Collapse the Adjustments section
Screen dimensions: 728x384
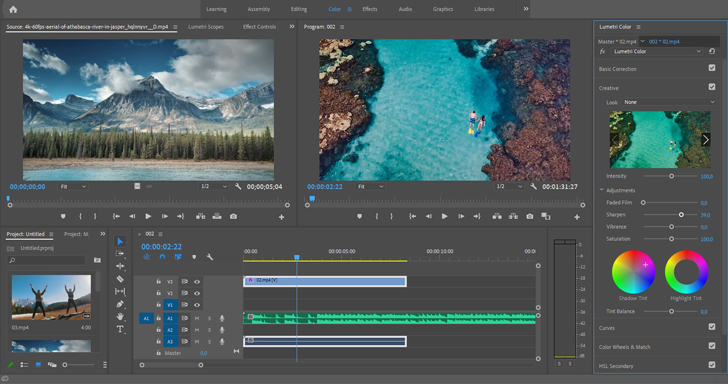pyautogui.click(x=602, y=190)
